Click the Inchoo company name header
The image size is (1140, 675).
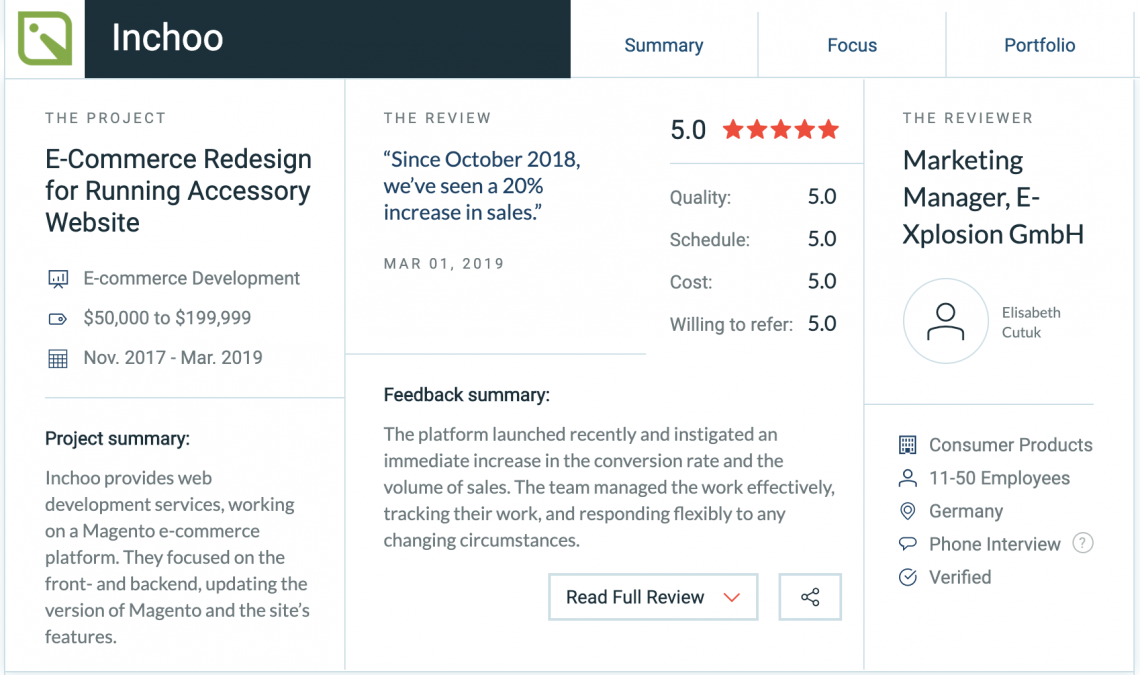point(167,38)
